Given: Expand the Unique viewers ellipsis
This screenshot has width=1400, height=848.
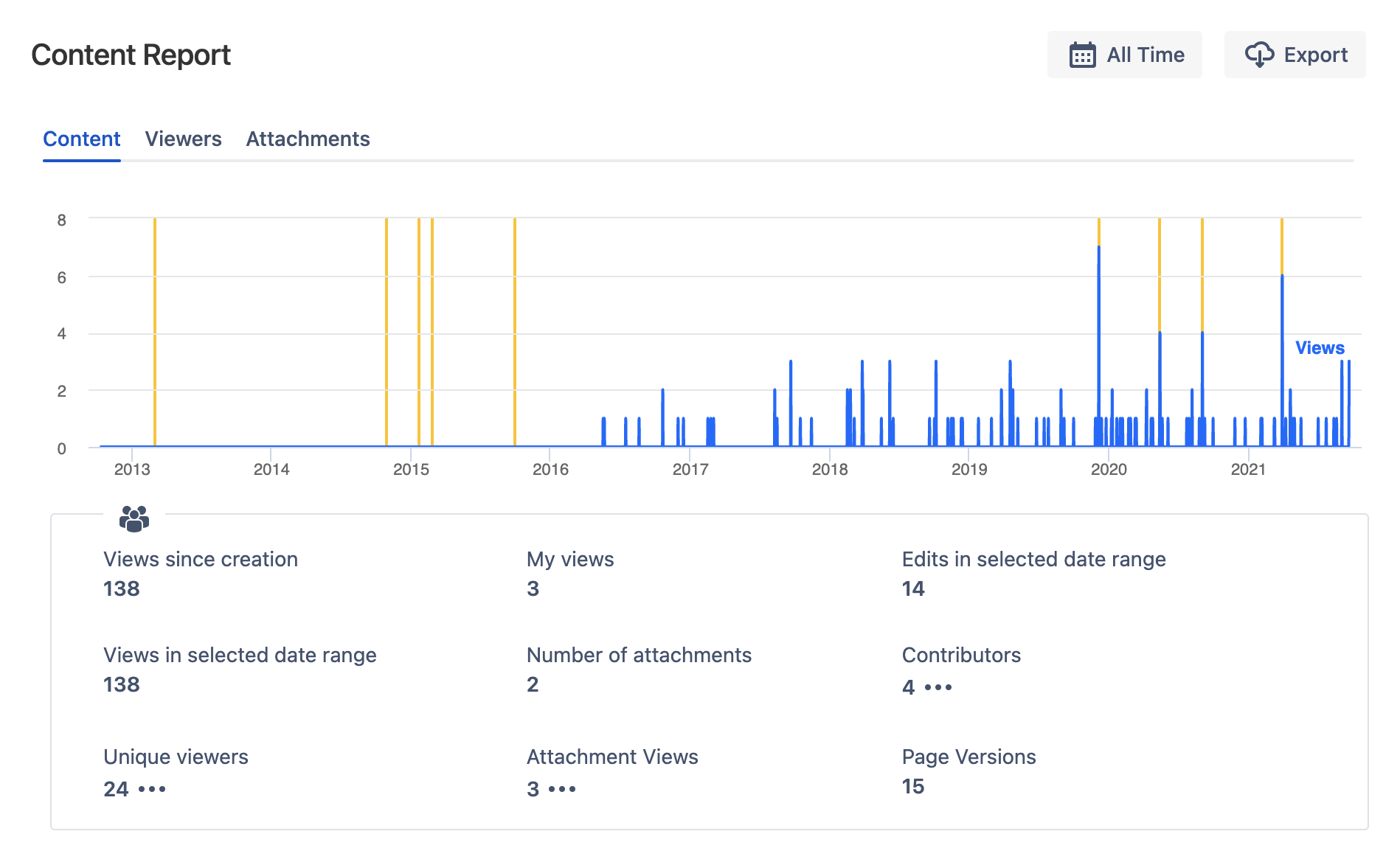Looking at the screenshot, I should [152, 789].
